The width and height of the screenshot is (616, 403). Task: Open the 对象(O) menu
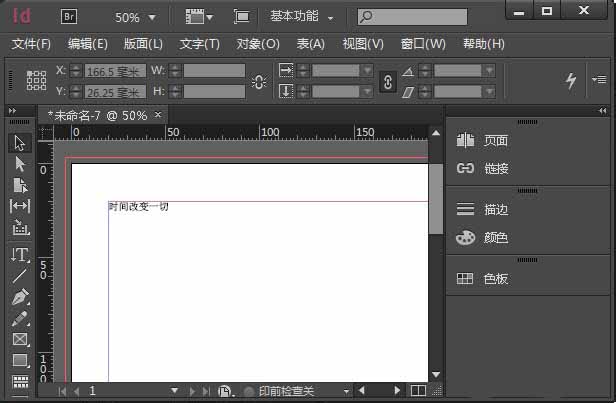pos(258,44)
